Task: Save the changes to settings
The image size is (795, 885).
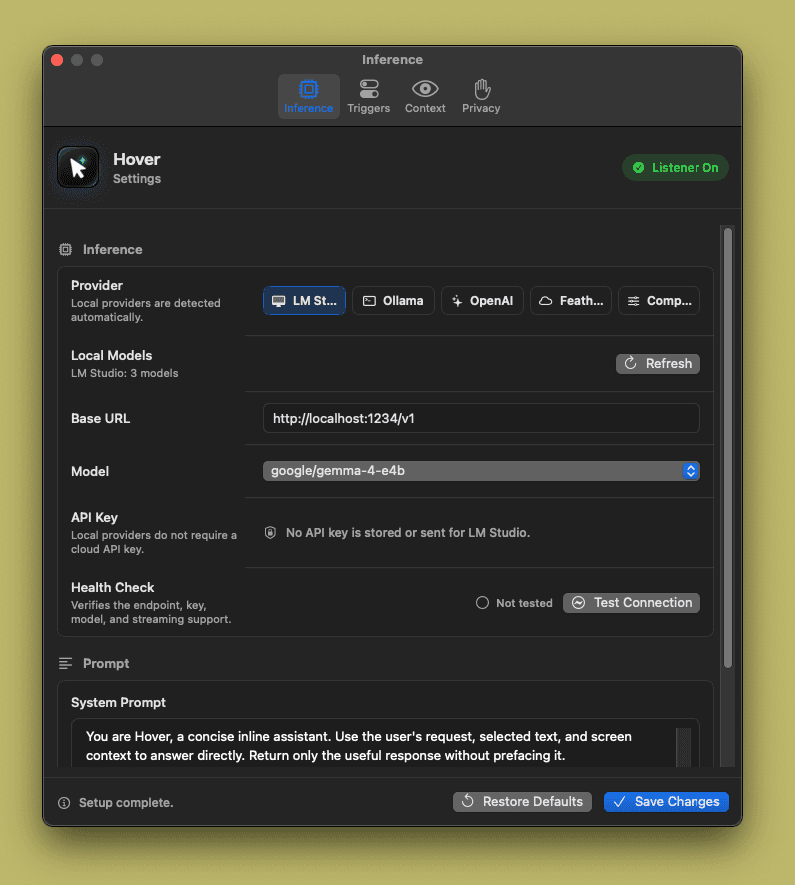Action: [666, 801]
